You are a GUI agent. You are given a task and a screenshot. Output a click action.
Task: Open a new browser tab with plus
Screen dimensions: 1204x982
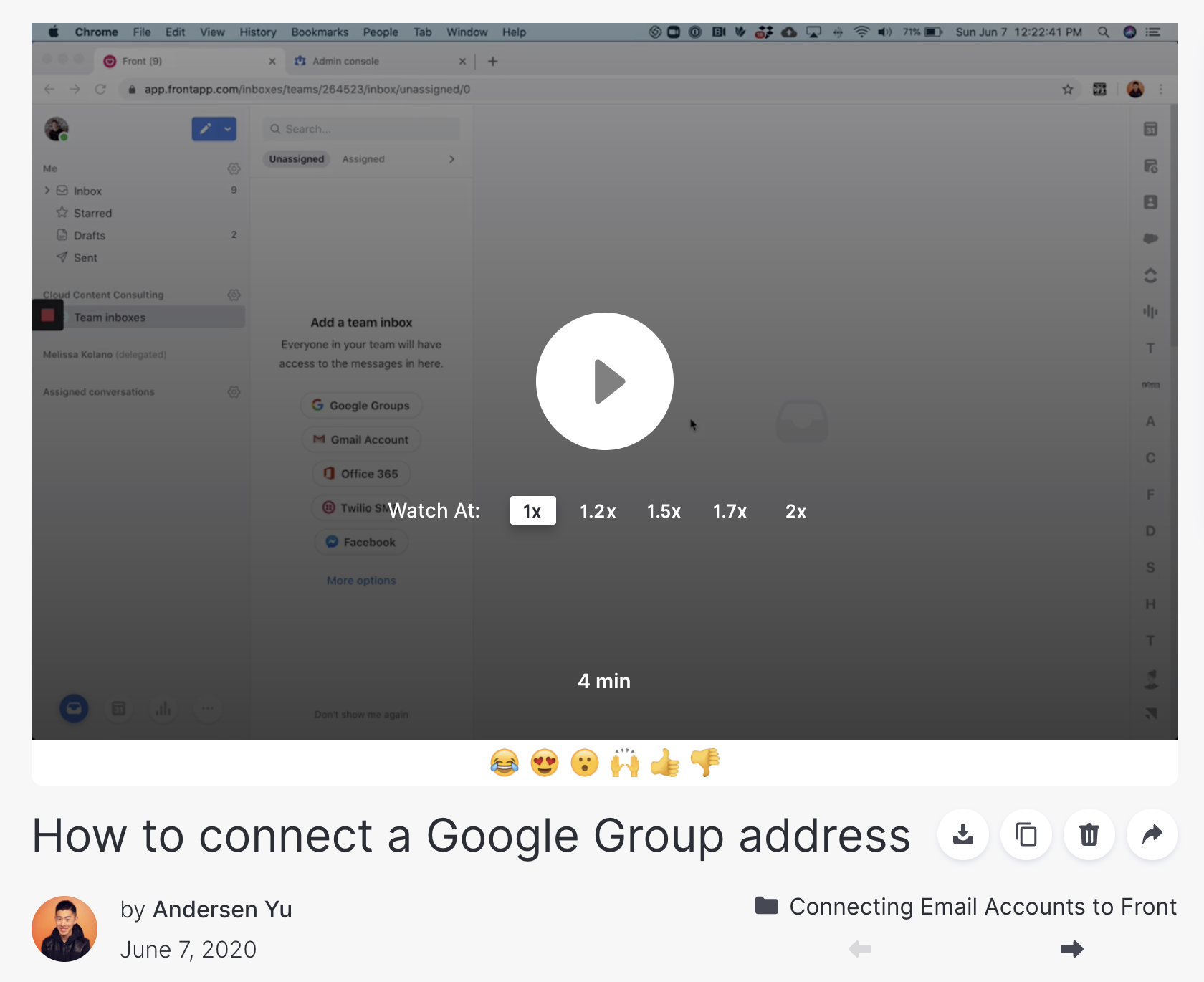[493, 62]
